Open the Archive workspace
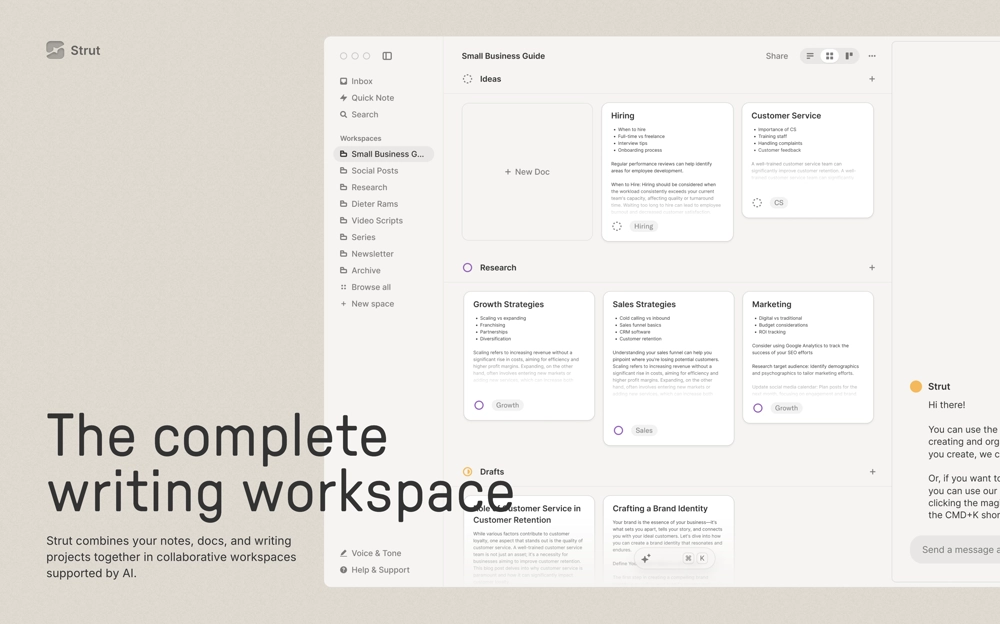 click(x=360, y=271)
